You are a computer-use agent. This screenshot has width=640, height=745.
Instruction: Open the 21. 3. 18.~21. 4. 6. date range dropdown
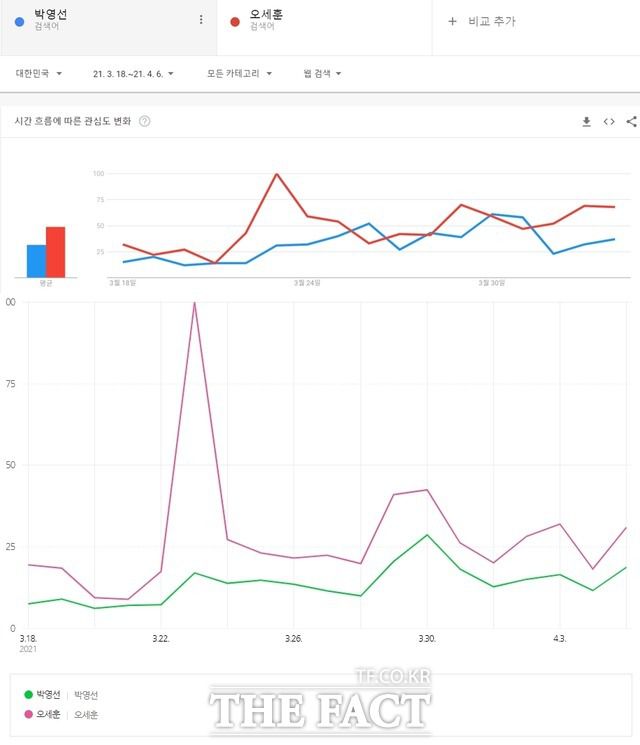click(133, 73)
